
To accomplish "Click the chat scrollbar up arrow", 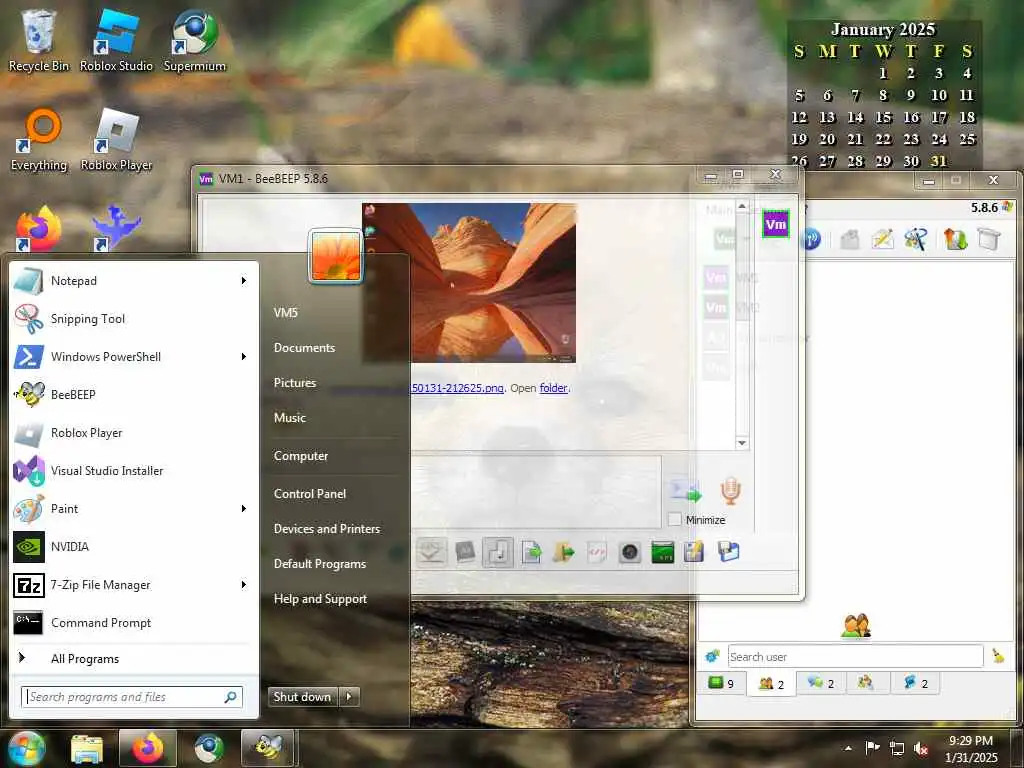I will pos(742,206).
